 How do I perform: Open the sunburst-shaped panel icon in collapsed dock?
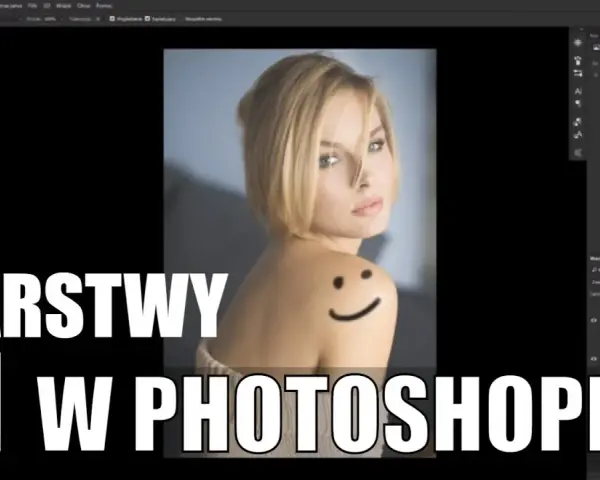coord(578,43)
